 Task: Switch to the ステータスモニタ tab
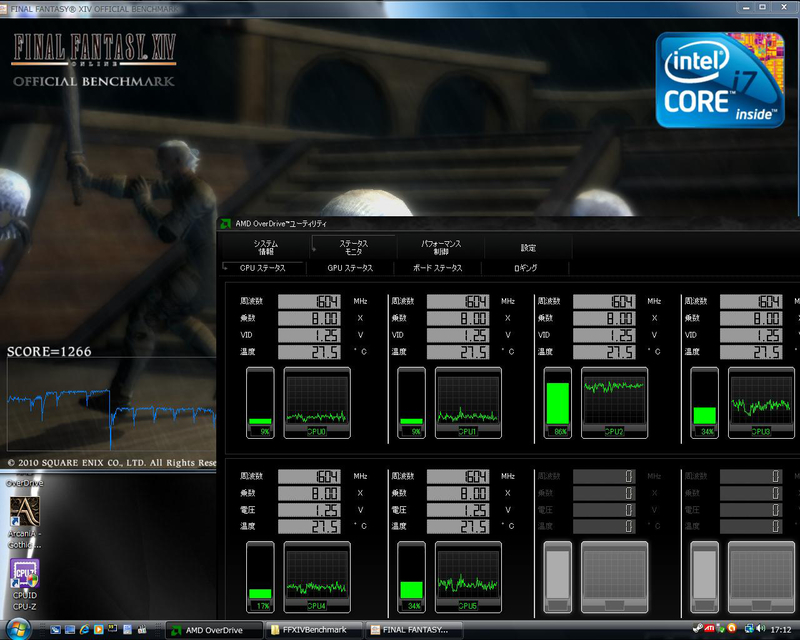coord(354,248)
